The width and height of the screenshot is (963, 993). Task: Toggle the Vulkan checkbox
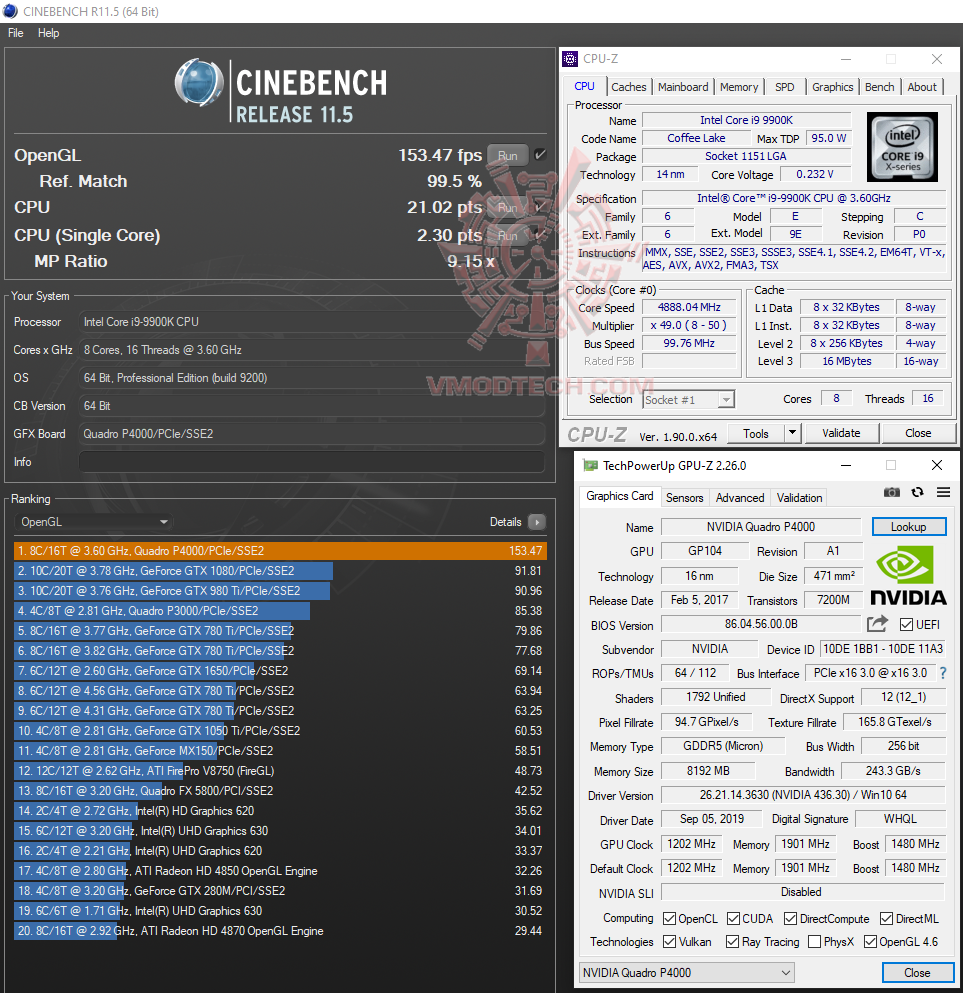[x=669, y=942]
